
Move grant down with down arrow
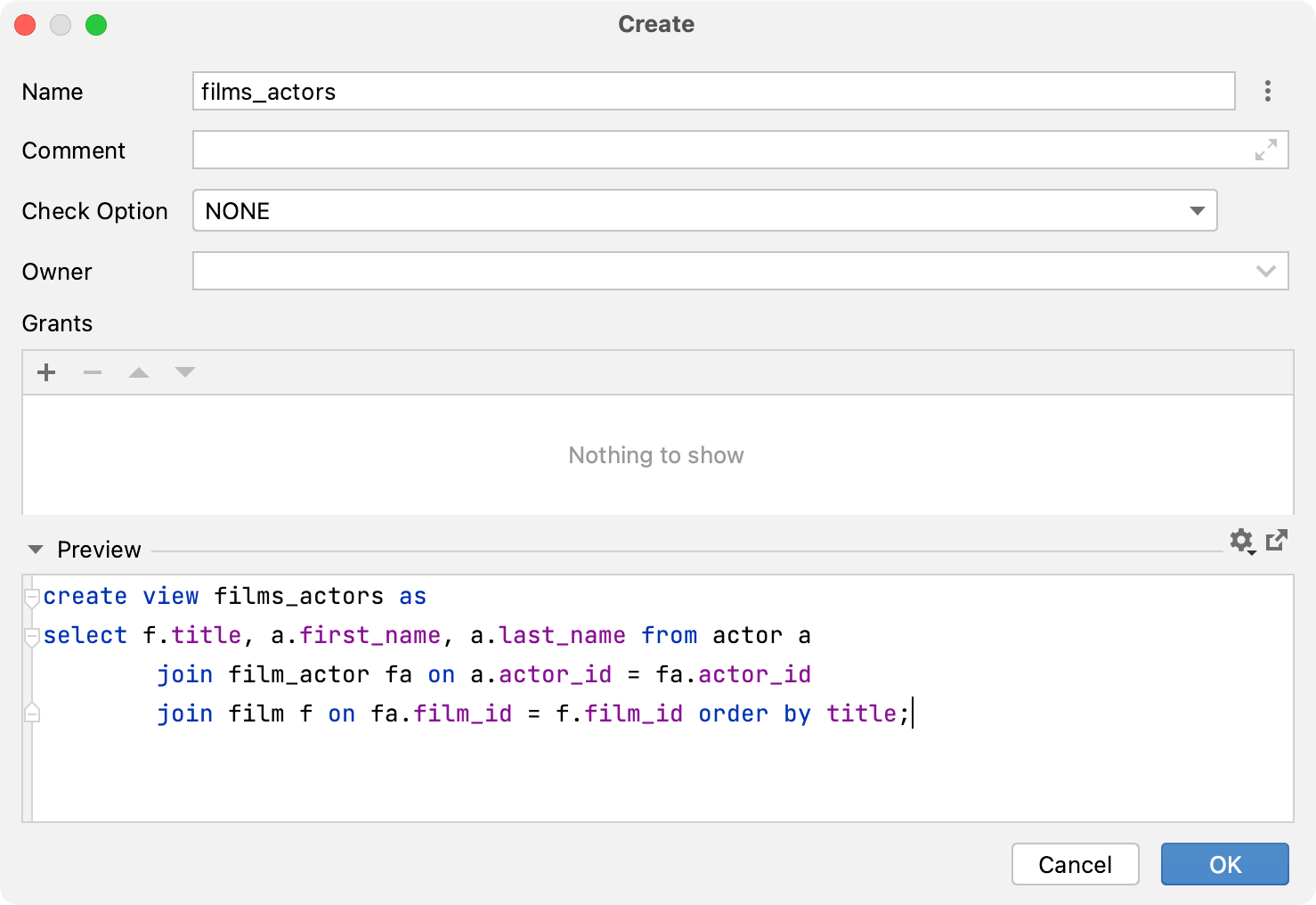[185, 372]
